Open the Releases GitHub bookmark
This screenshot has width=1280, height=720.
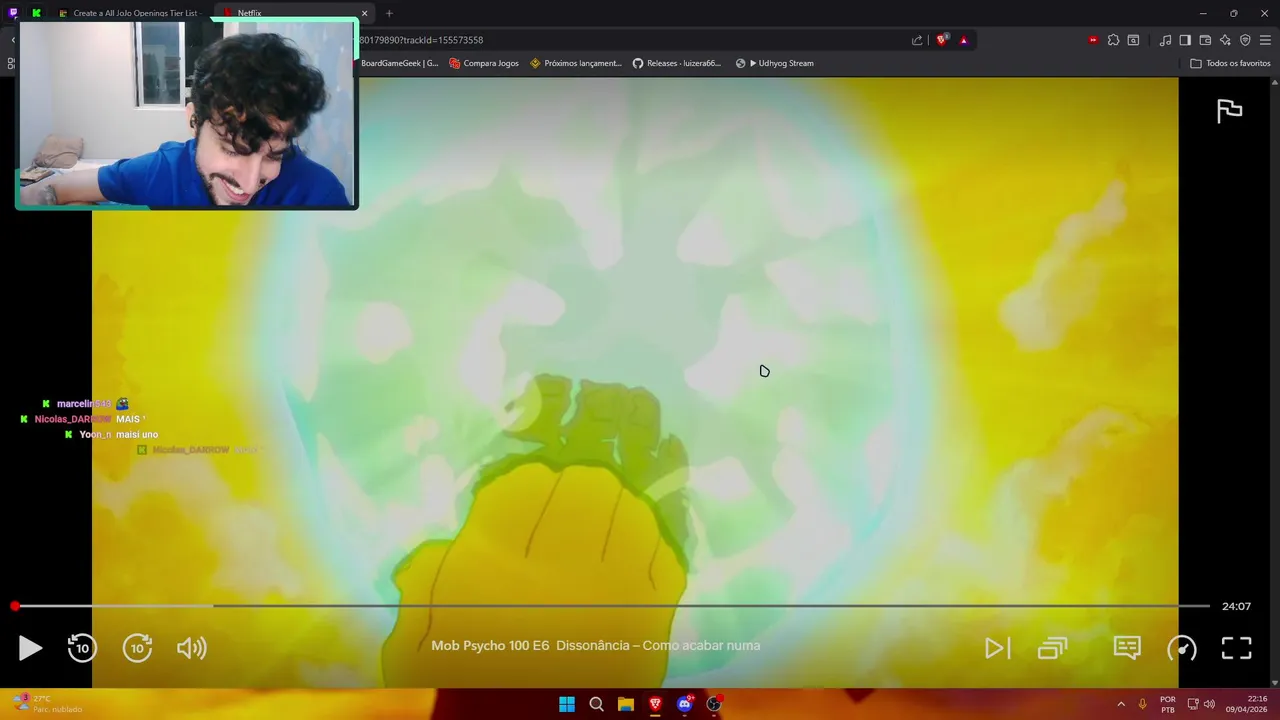(677, 63)
